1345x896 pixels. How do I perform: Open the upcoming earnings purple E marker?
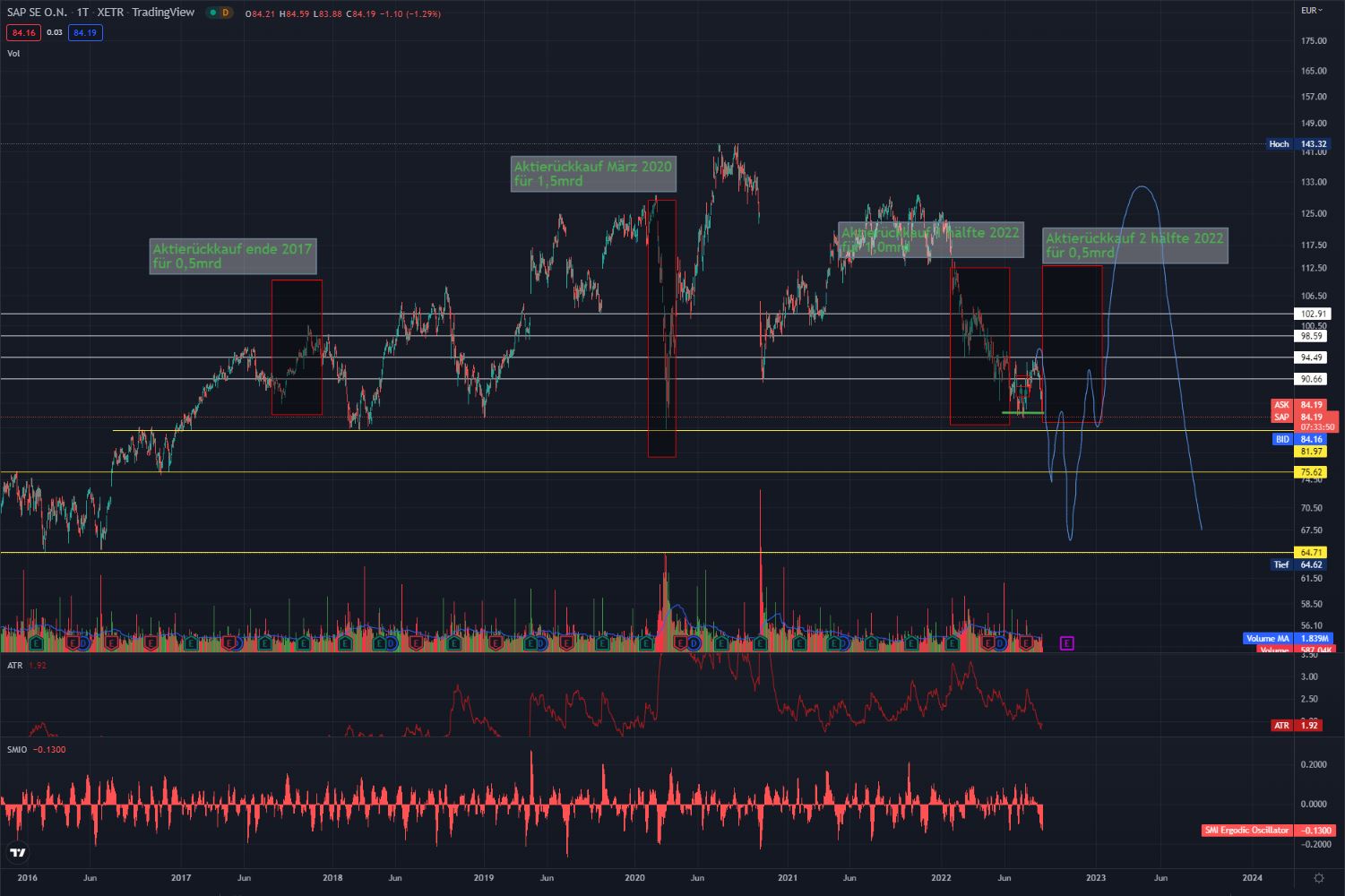[1066, 643]
